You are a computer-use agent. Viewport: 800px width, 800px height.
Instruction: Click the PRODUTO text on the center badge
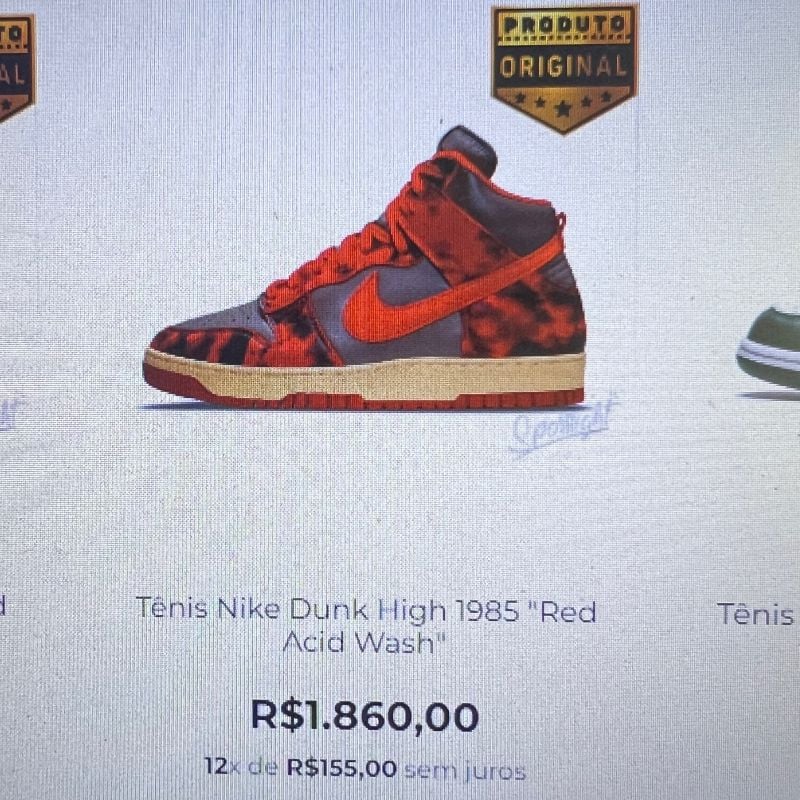pos(563,24)
